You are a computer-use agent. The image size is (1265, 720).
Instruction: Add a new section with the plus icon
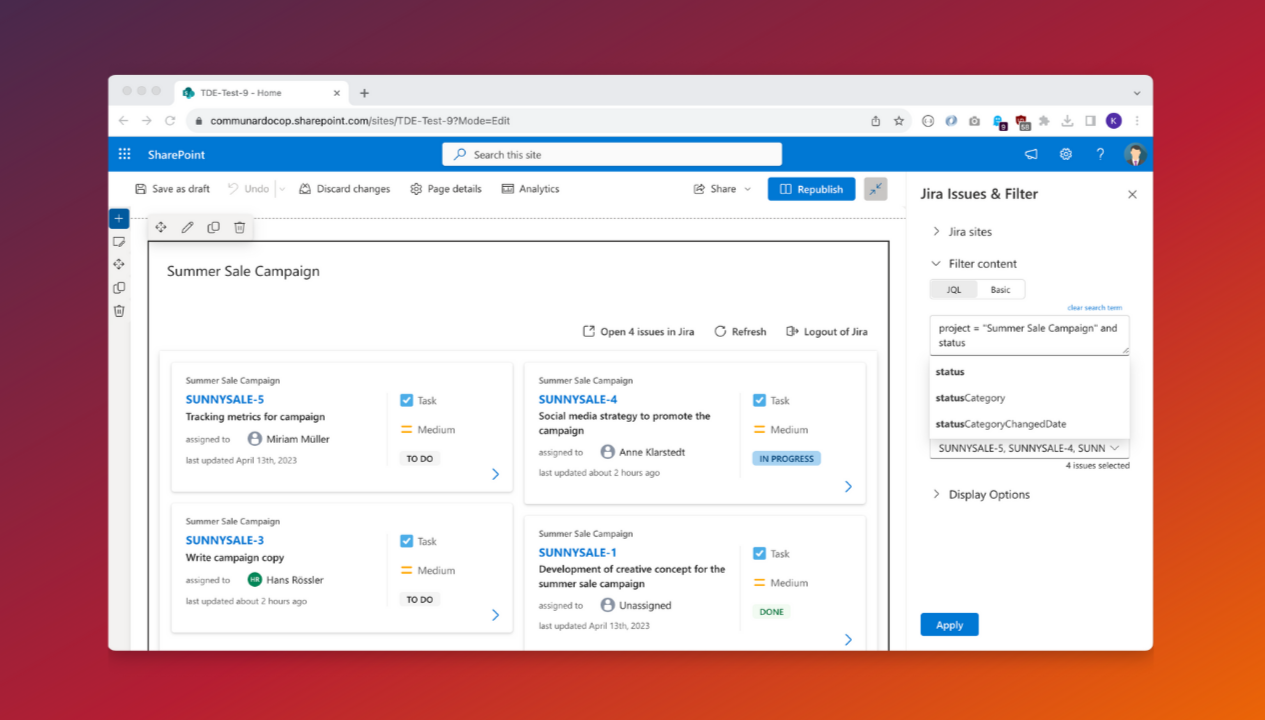click(119, 219)
